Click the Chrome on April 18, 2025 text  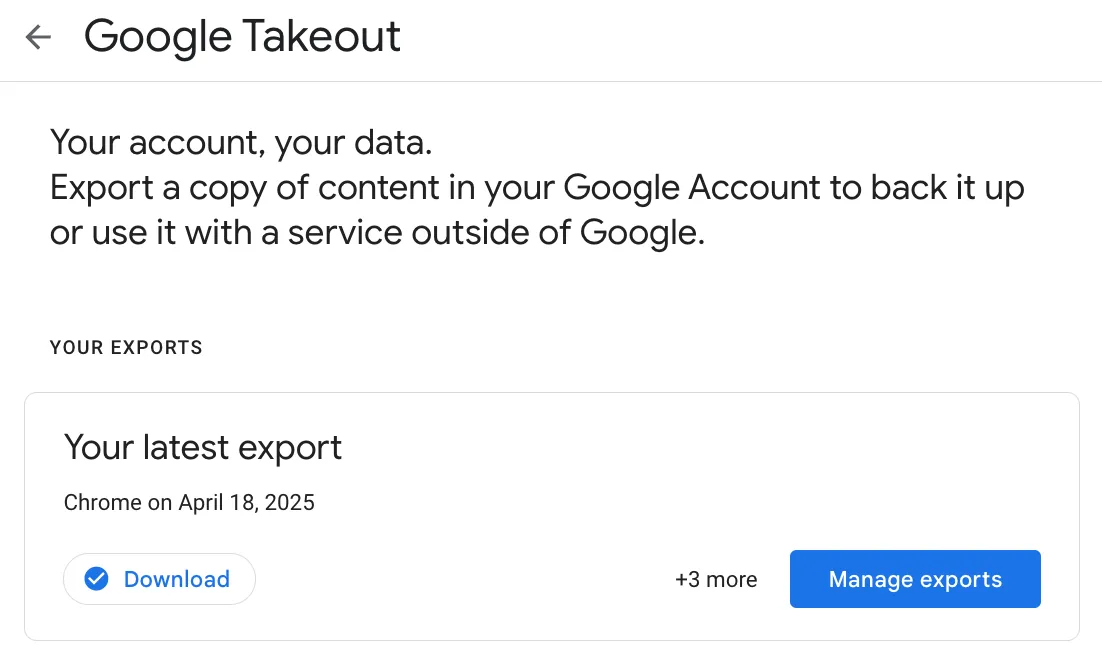[189, 502]
